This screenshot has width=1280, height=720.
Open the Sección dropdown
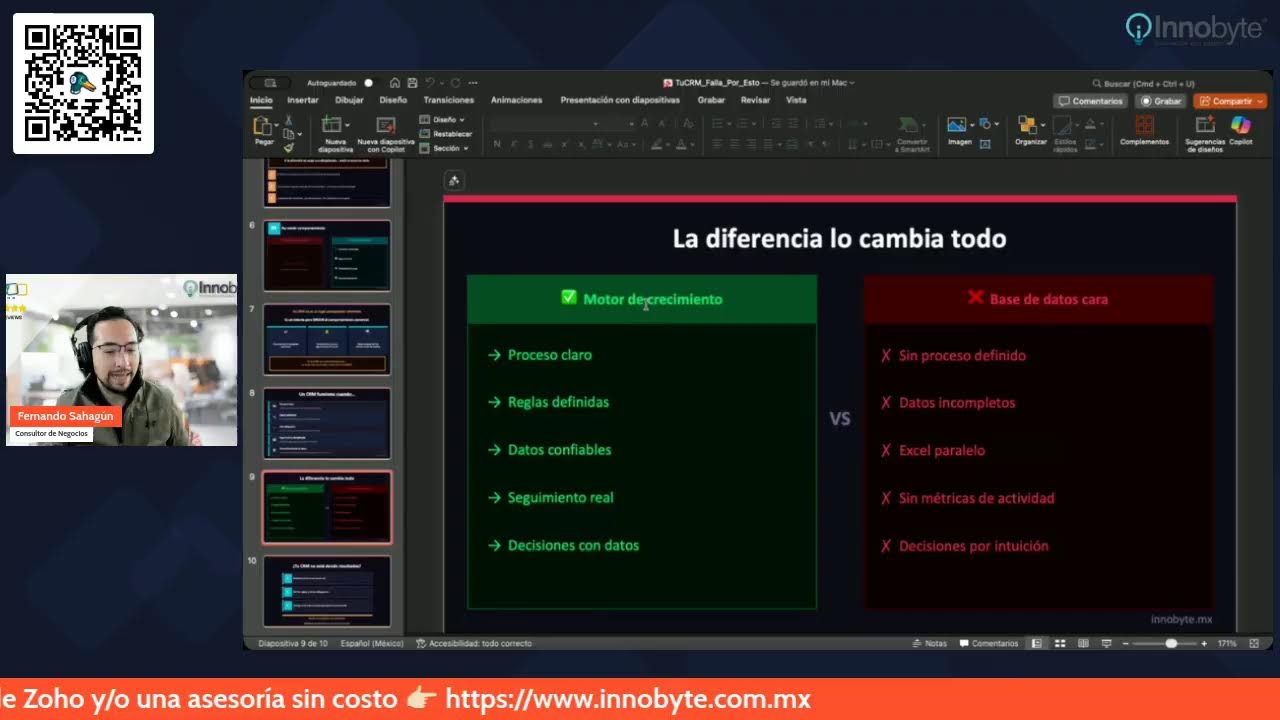pyautogui.click(x=444, y=148)
